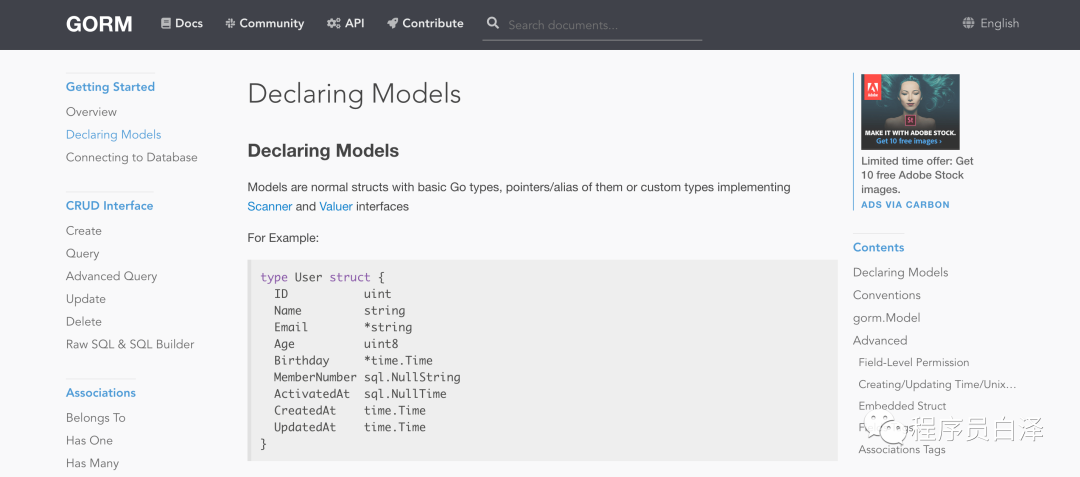Open Raw SQL & SQL Builder page
Image resolution: width=1080 pixels, height=477 pixels.
130,344
